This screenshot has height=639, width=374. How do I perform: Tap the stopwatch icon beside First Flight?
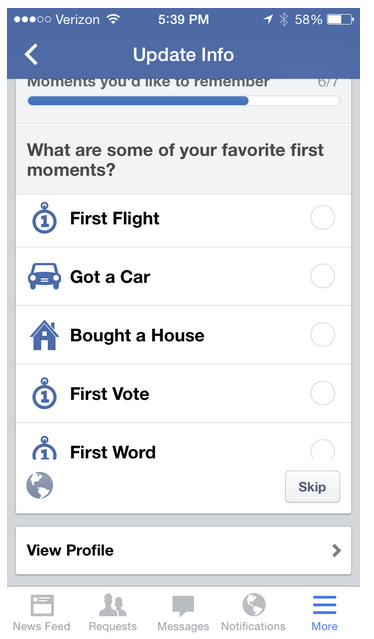(x=44, y=218)
